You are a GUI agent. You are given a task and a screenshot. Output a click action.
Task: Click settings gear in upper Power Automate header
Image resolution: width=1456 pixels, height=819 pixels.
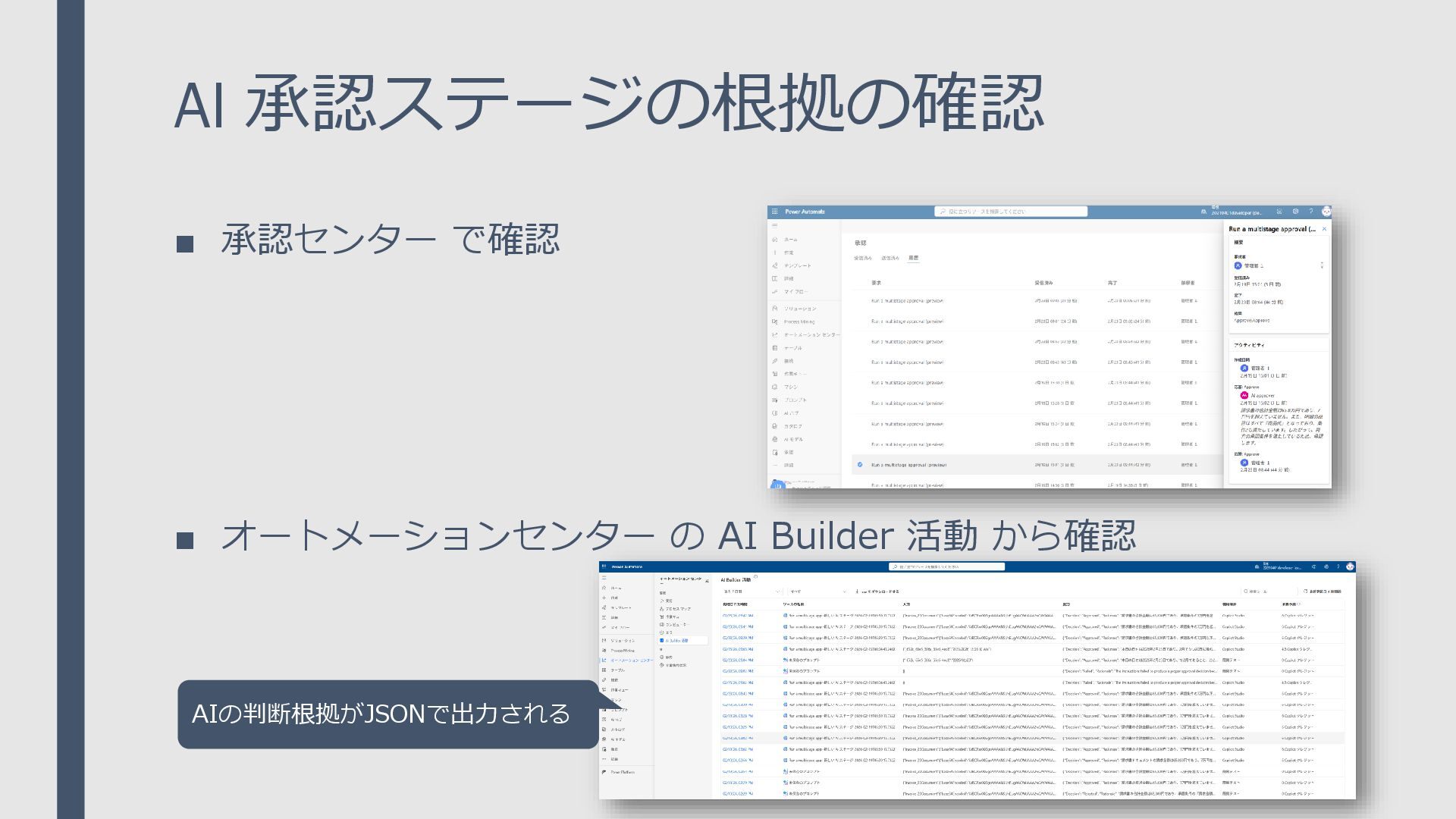click(1295, 212)
